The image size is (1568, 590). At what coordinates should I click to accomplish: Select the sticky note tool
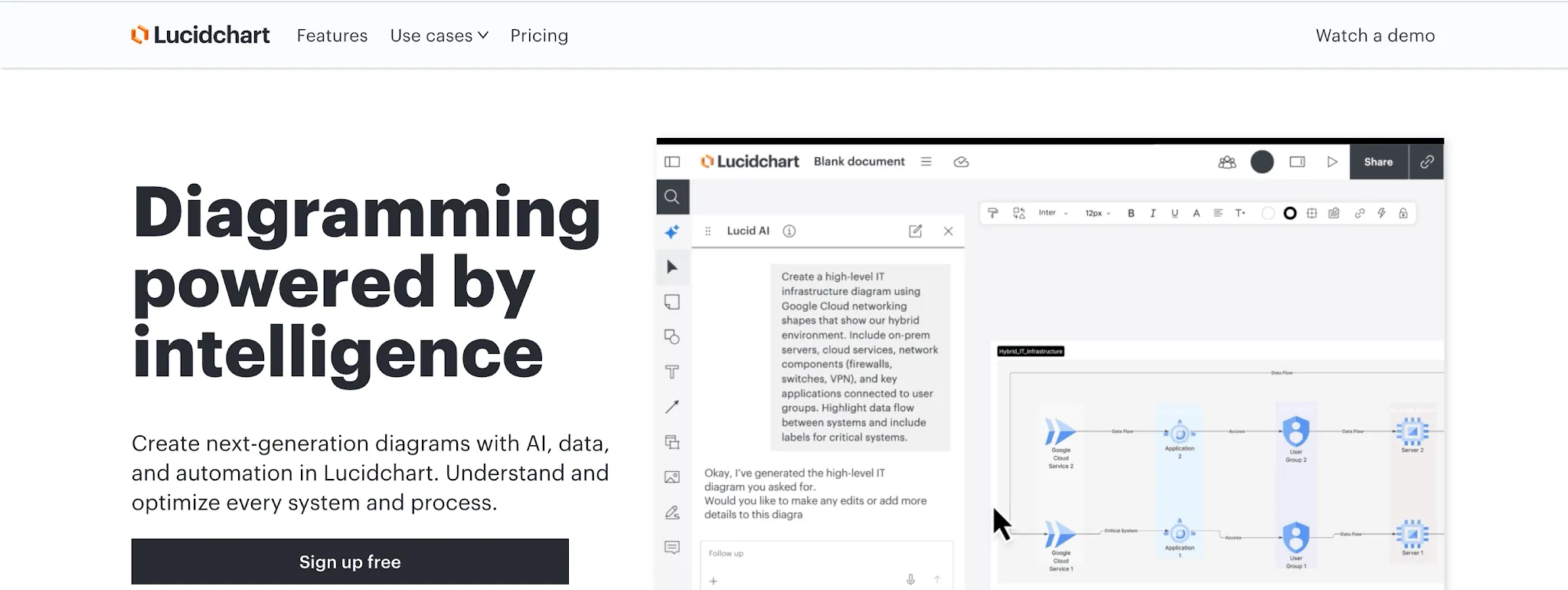tap(672, 302)
